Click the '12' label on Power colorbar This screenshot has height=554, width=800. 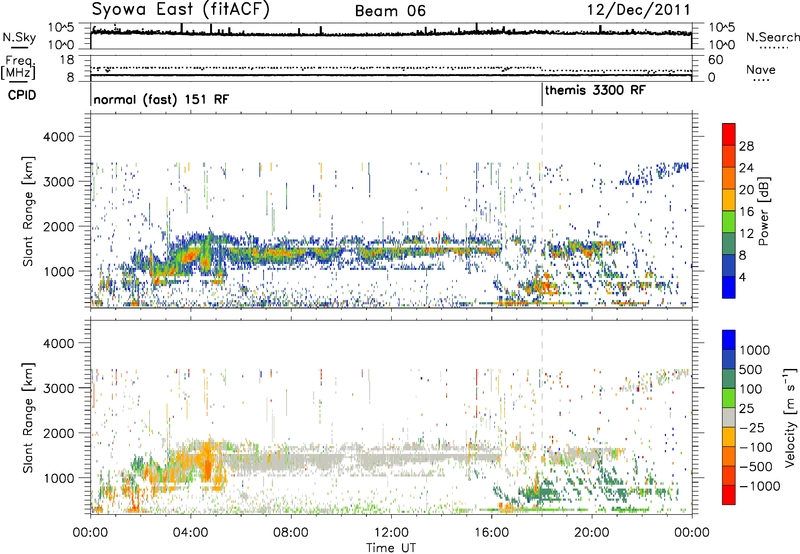[746, 234]
